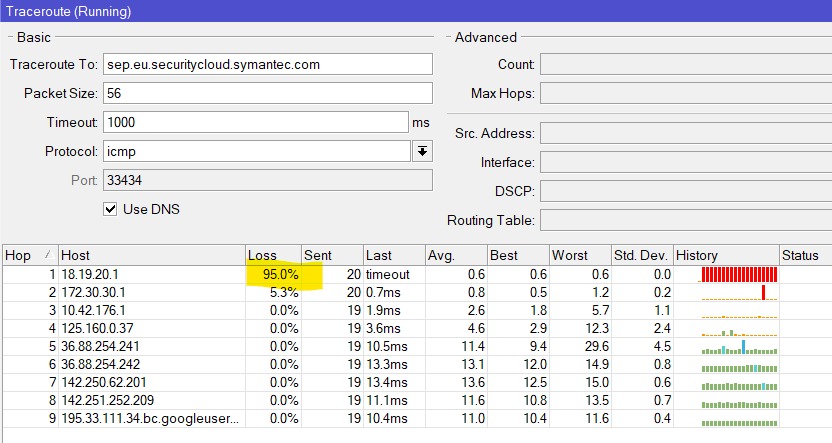Sort by the Hop column header
832x443 pixels.
coord(30,255)
